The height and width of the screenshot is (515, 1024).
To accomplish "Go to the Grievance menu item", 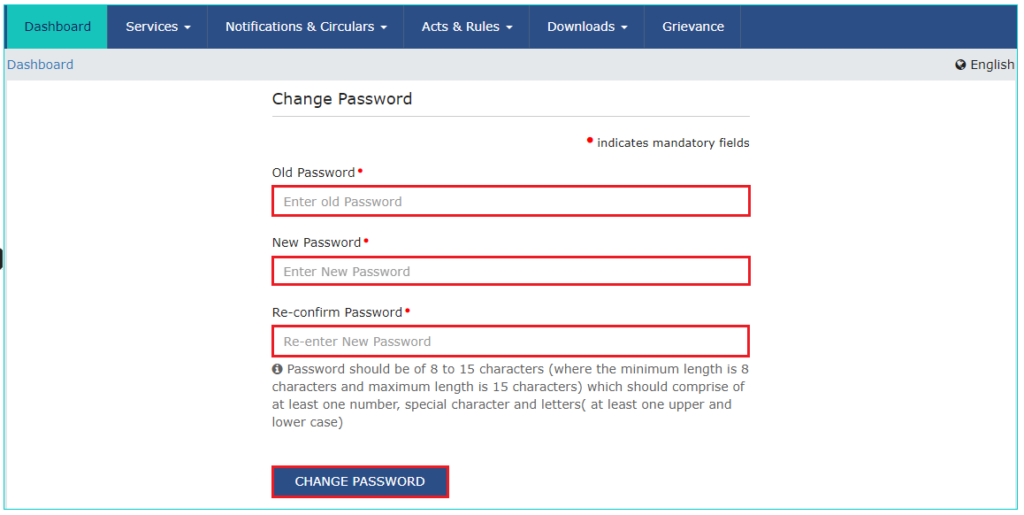I will [x=693, y=27].
